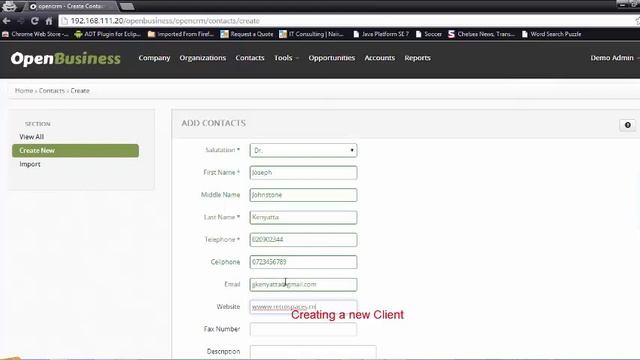Viewport: 640px width, 360px height.
Task: Click the browser forward arrow
Action: click(x=20, y=21)
